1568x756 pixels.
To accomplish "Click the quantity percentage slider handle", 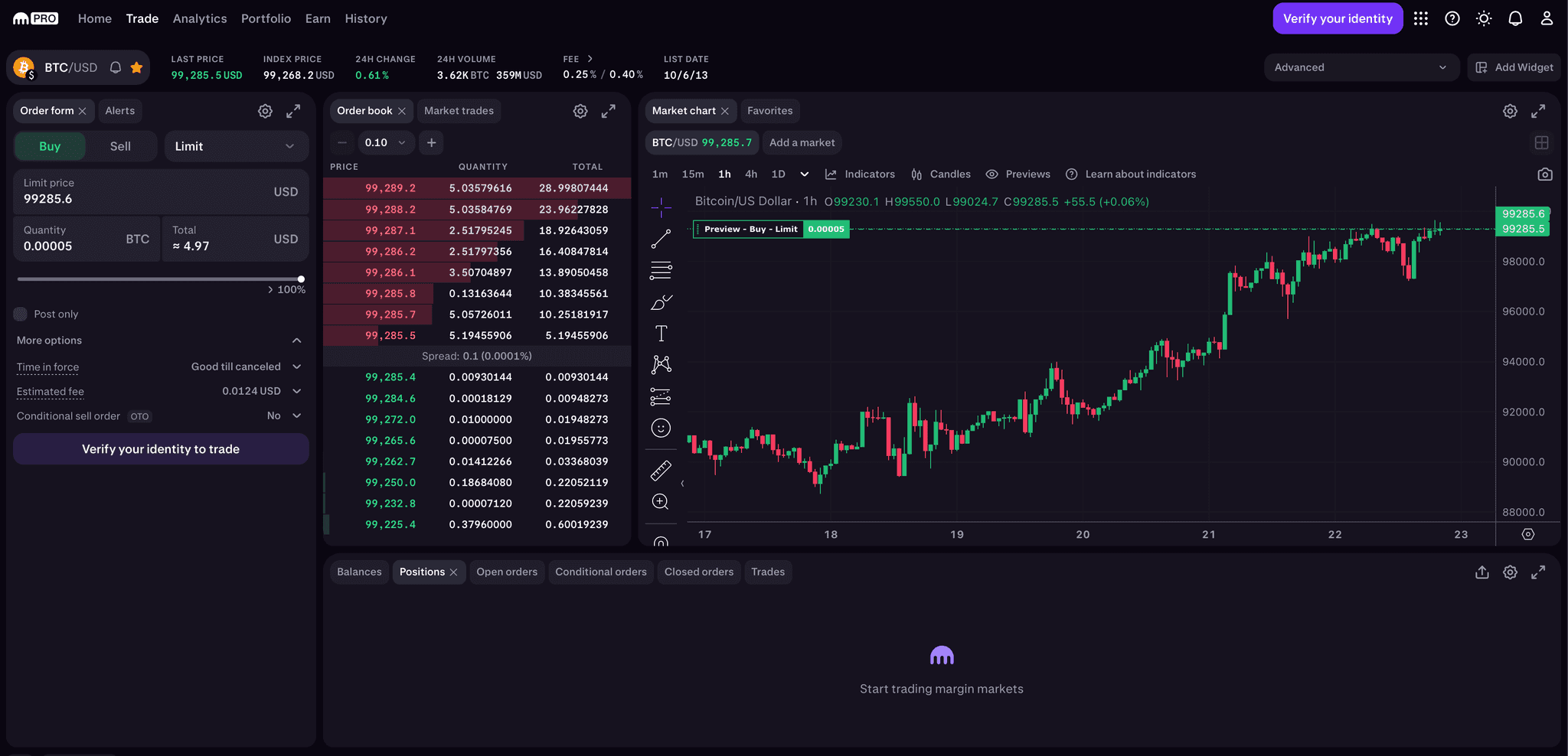I will (301, 279).
